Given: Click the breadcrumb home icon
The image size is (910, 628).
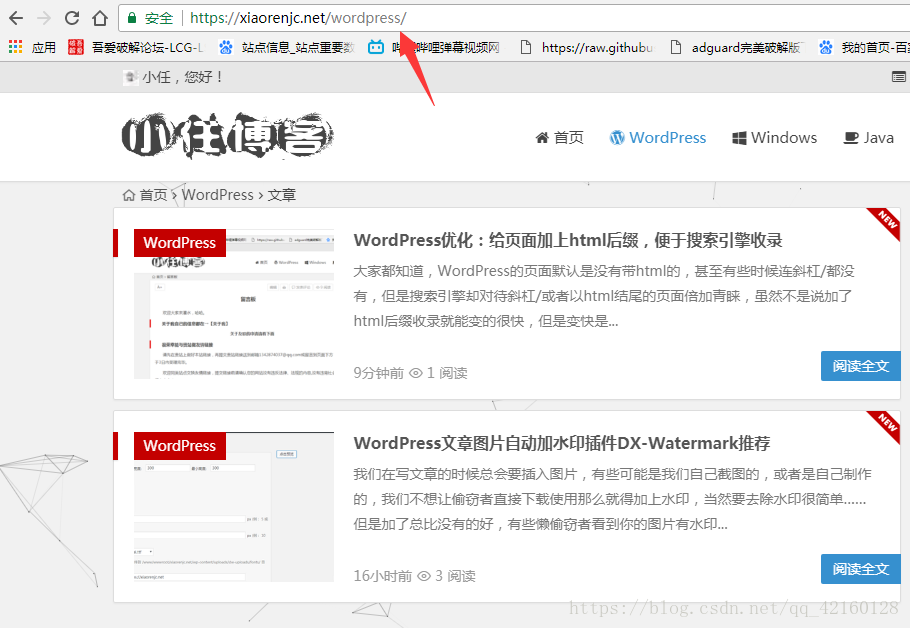Looking at the screenshot, I should click(x=129, y=195).
